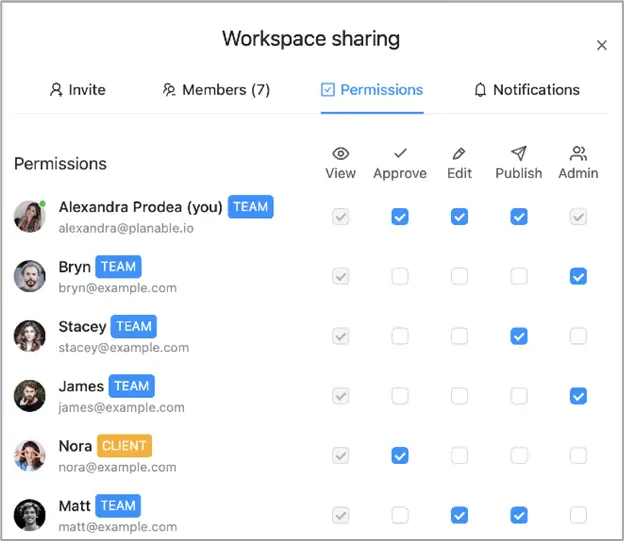Uncheck Publish permission for Stacey
This screenshot has height=541, width=624.
coord(519,336)
